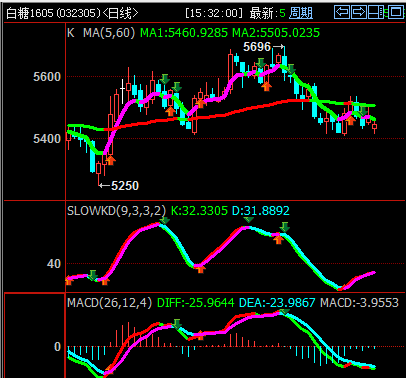
Task: Open the 周期 period link
Action: point(301,13)
